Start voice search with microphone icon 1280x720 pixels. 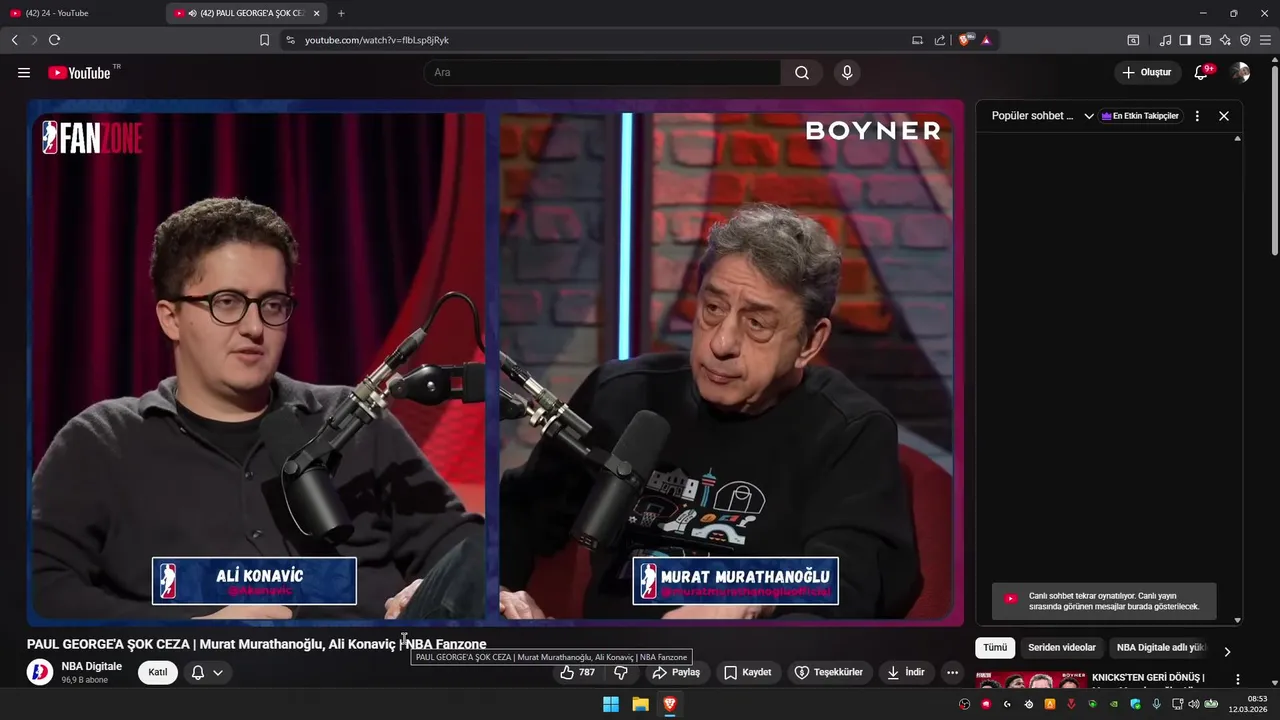tap(847, 72)
